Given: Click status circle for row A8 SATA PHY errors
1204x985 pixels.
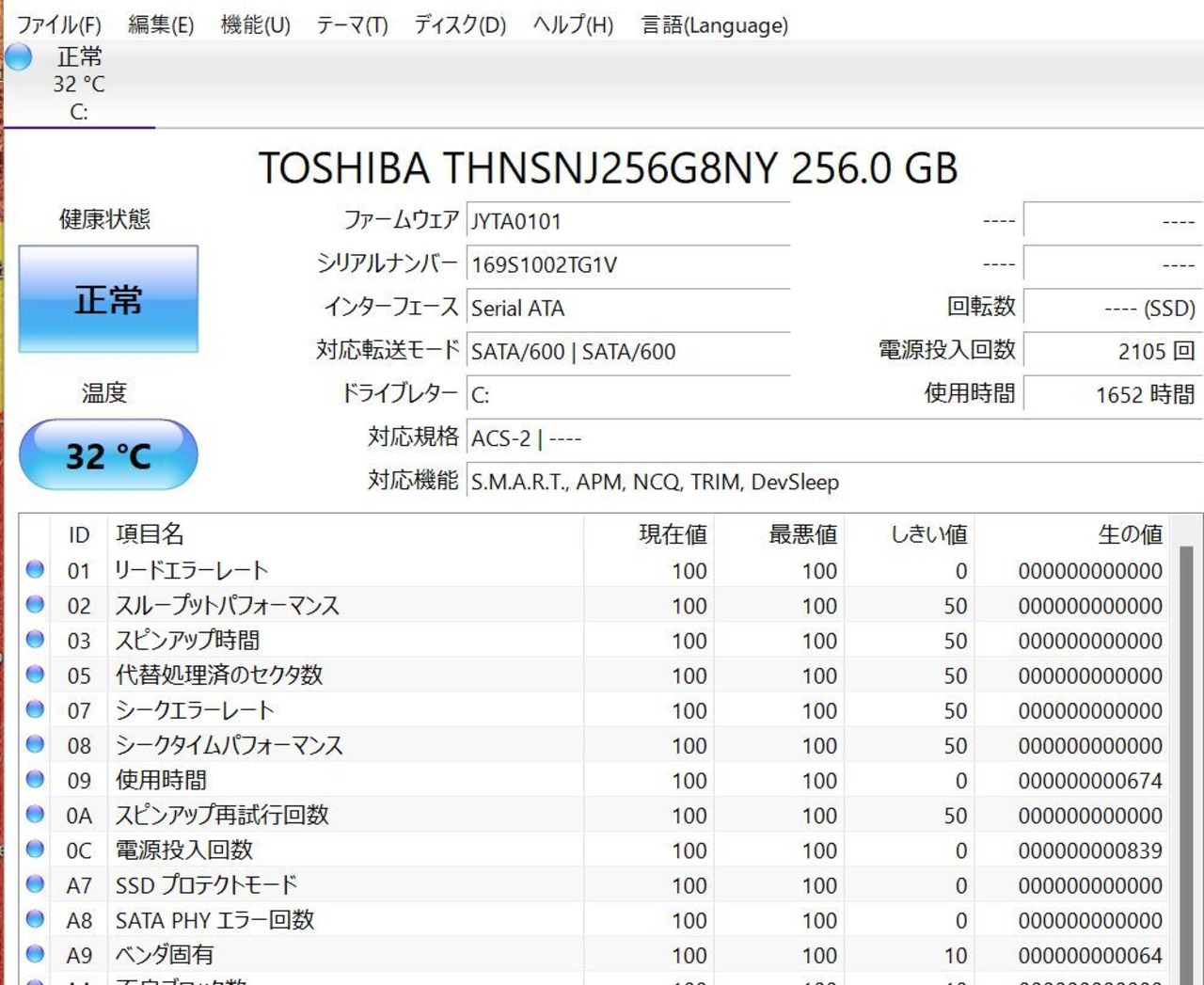Looking at the screenshot, I should [x=35, y=919].
